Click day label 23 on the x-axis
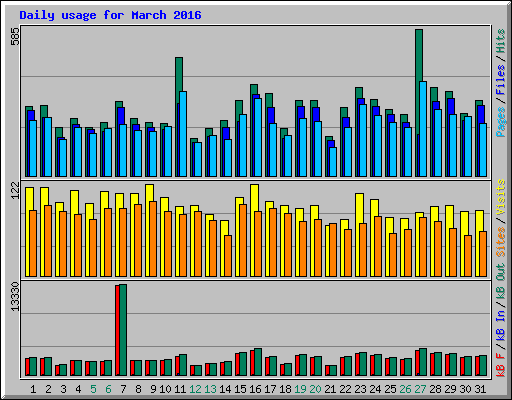Screen dimensions: 512x400 360,389
